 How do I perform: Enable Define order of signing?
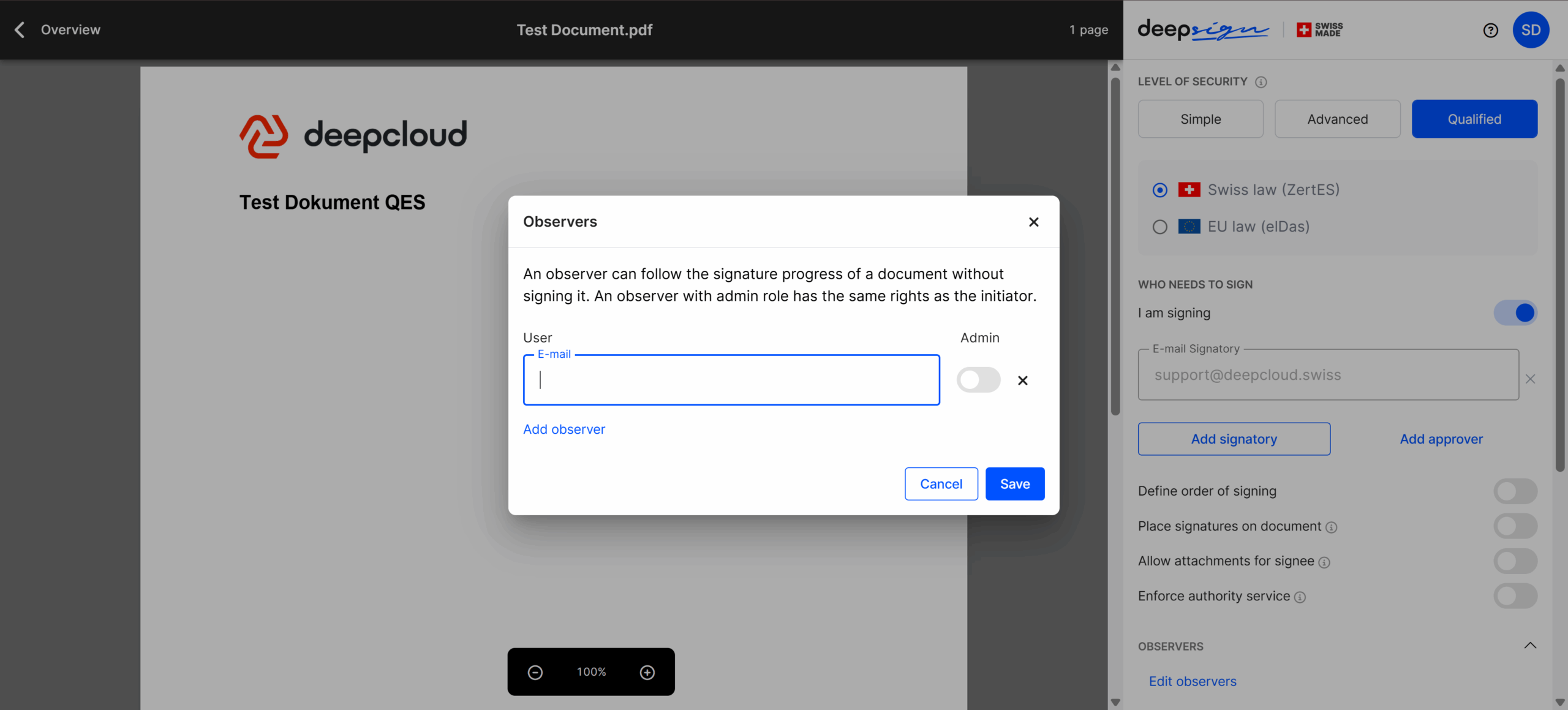(x=1515, y=491)
